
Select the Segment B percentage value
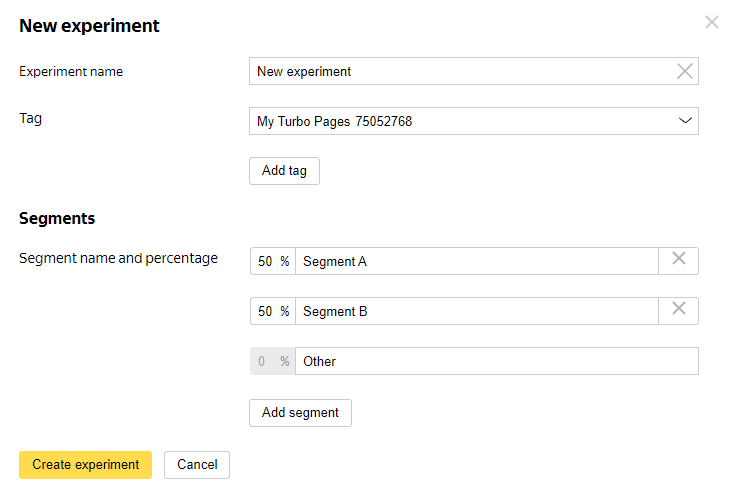pos(265,311)
